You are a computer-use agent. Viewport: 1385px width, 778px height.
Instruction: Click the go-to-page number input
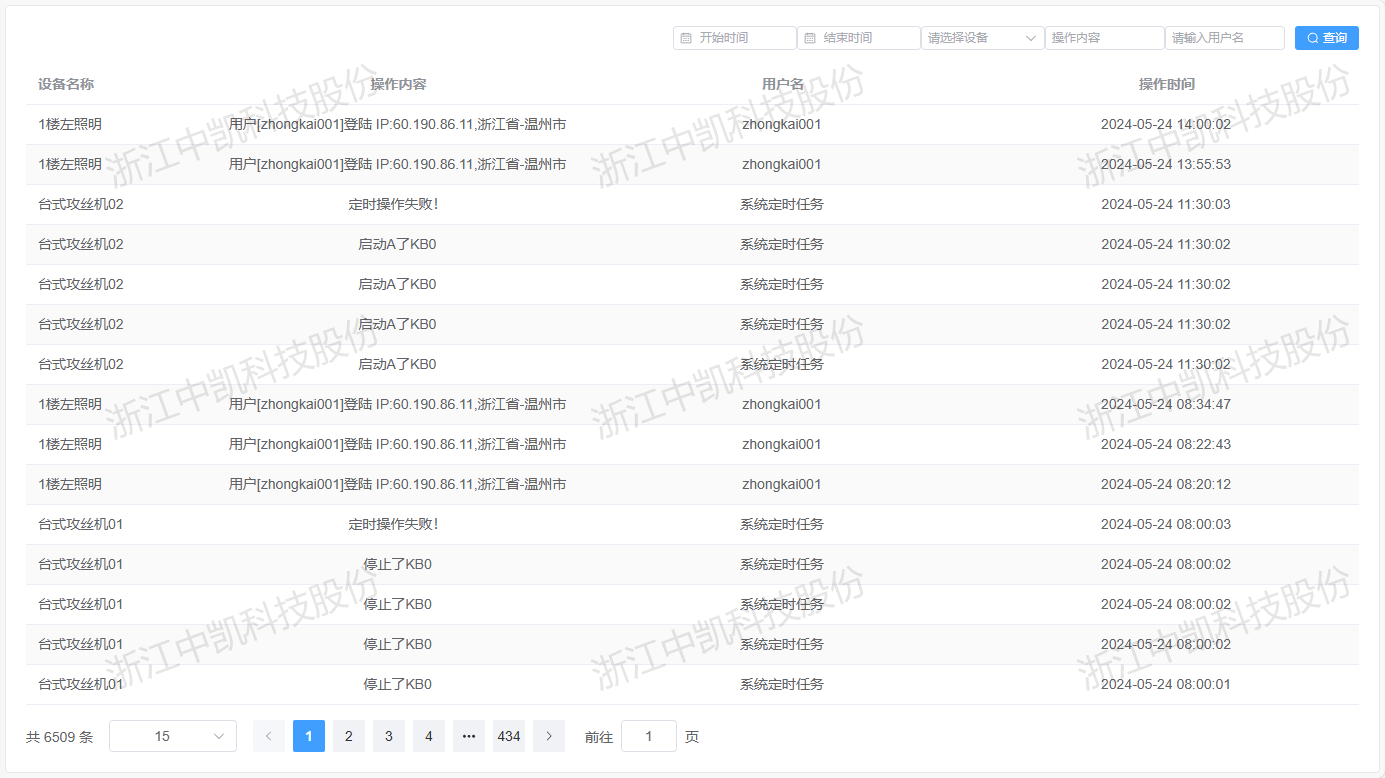click(x=648, y=736)
